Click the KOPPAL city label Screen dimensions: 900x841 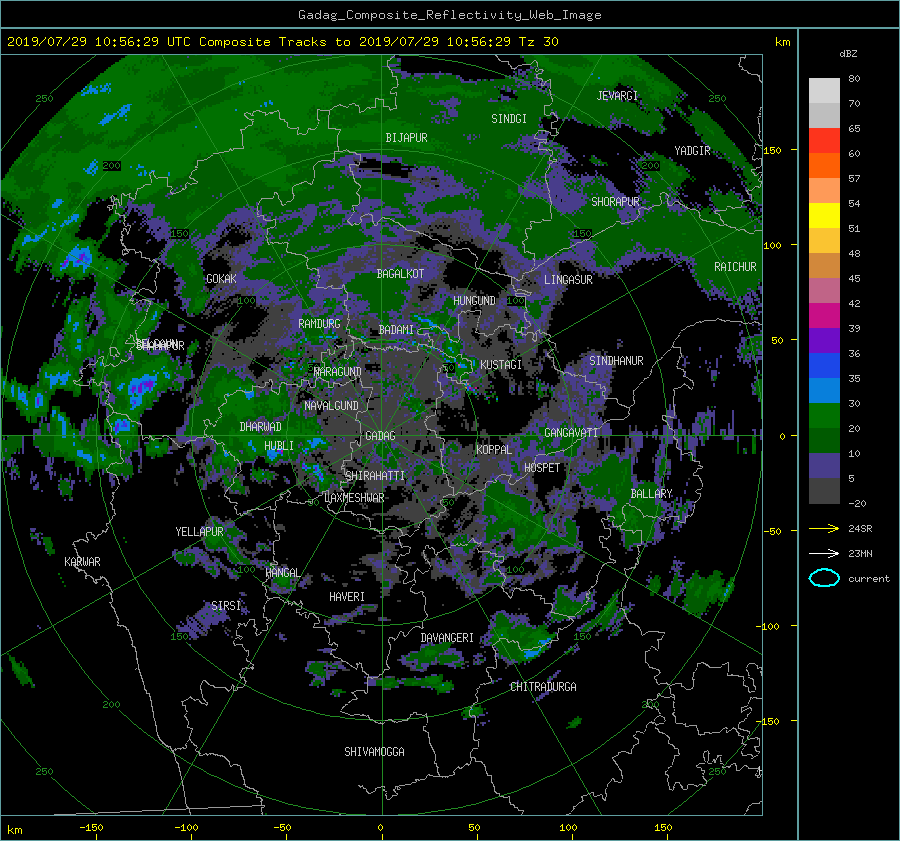point(494,450)
